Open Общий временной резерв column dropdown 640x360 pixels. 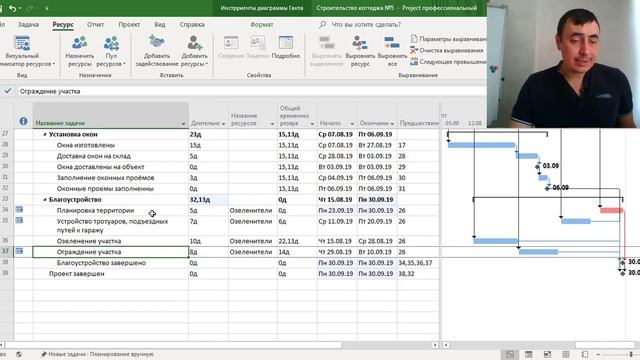pyautogui.click(x=312, y=124)
